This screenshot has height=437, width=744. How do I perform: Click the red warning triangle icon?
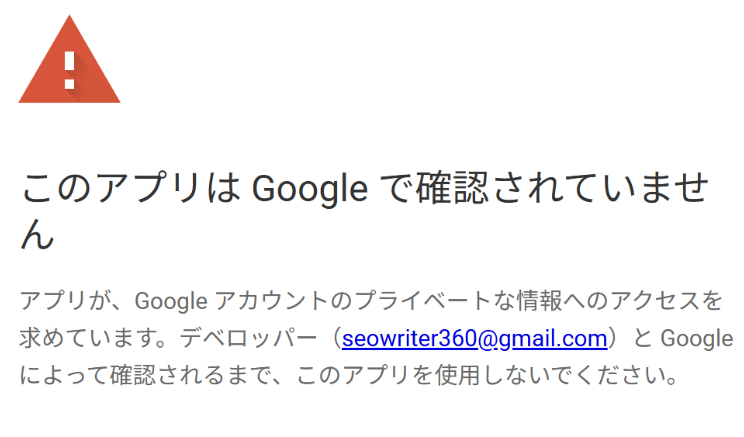coord(69,59)
